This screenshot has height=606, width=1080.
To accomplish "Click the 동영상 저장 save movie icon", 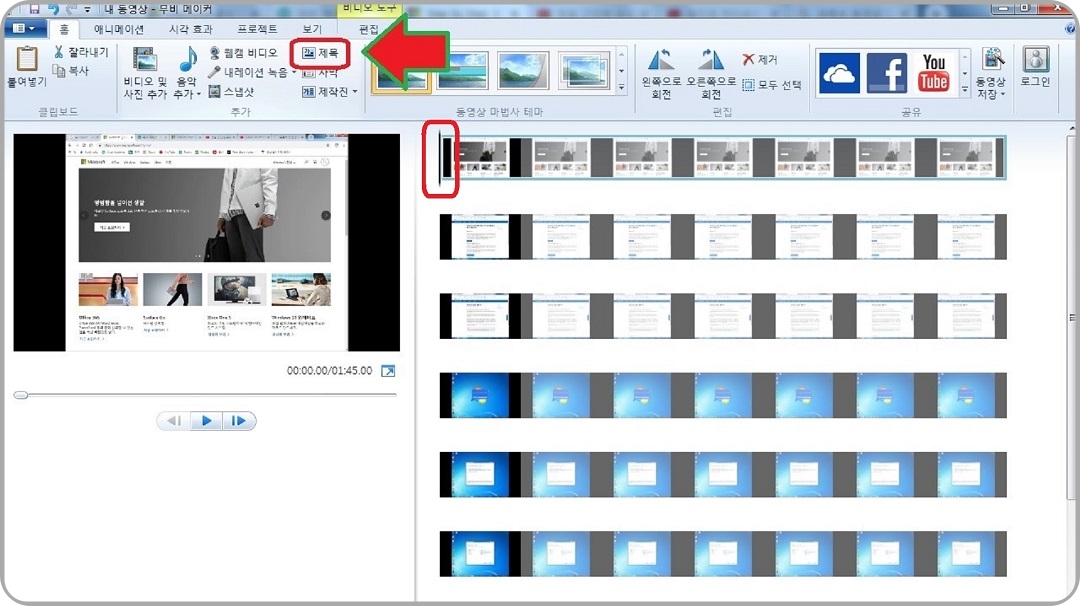I will point(993,61).
